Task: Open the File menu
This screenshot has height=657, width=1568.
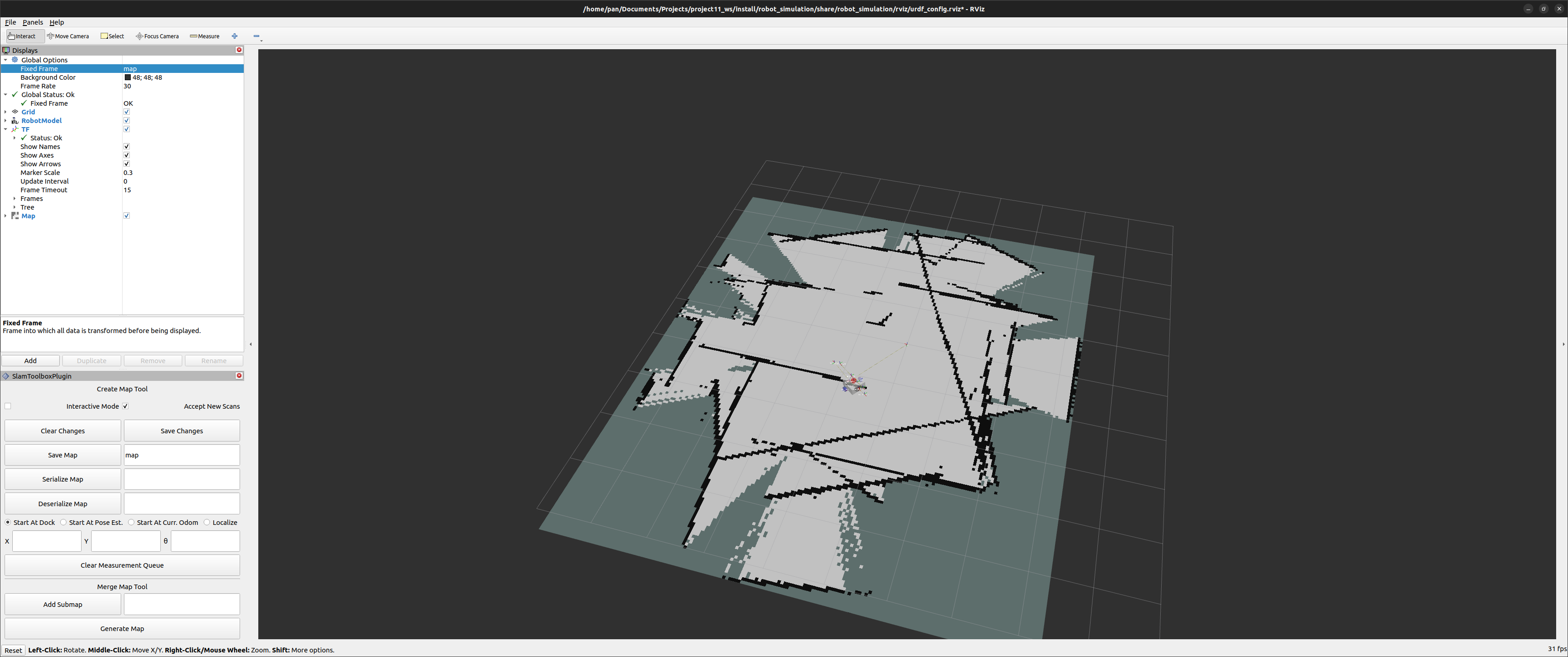Action: click(10, 22)
